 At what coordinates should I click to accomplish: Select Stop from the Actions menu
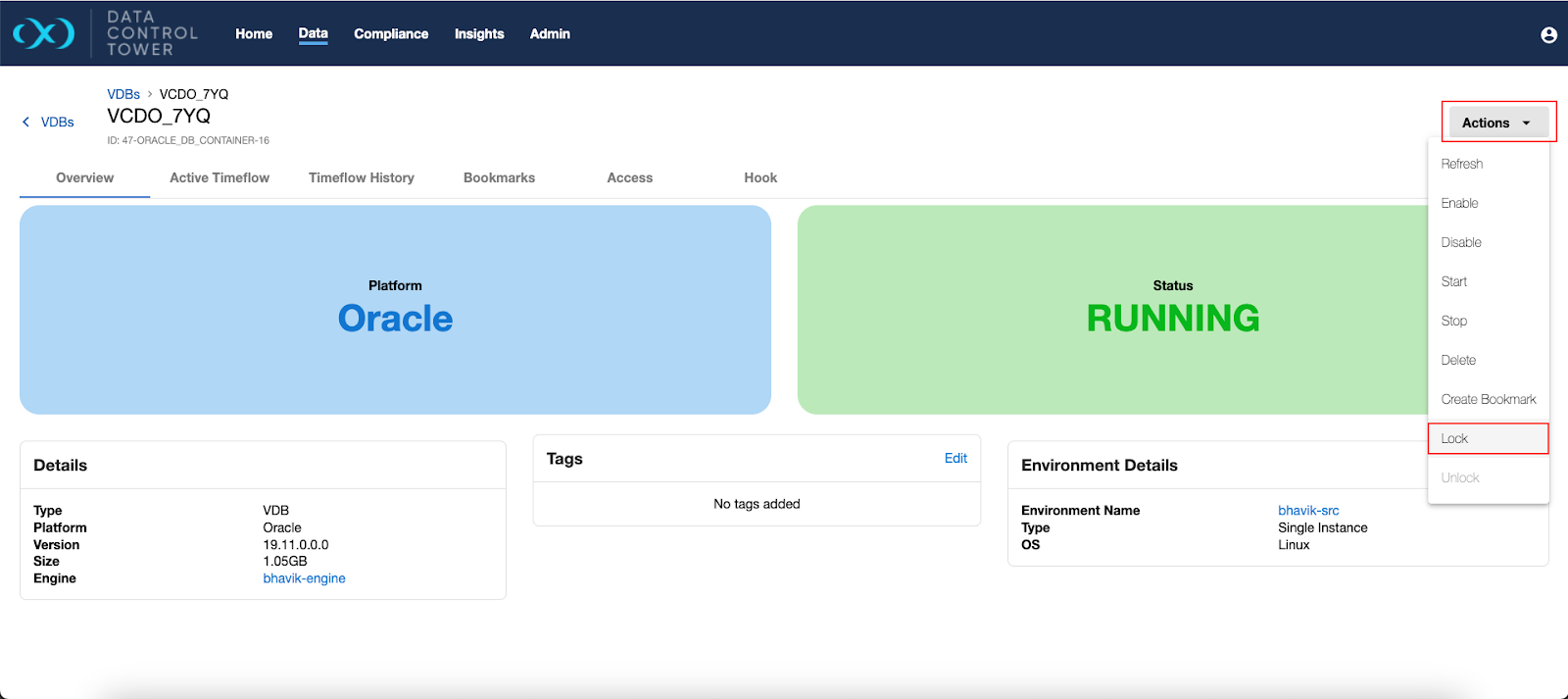(1454, 322)
